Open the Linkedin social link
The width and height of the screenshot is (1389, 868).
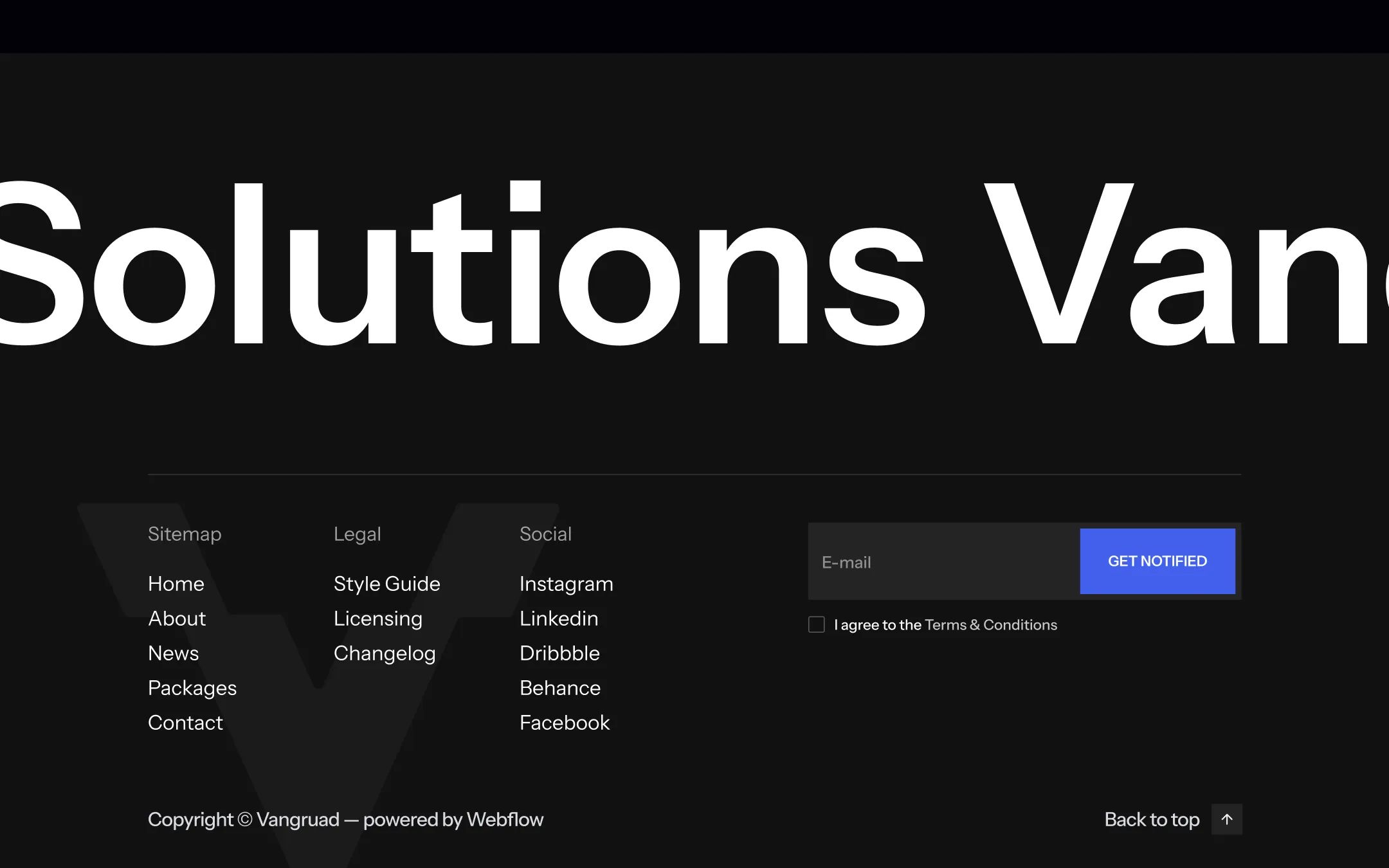[559, 619]
